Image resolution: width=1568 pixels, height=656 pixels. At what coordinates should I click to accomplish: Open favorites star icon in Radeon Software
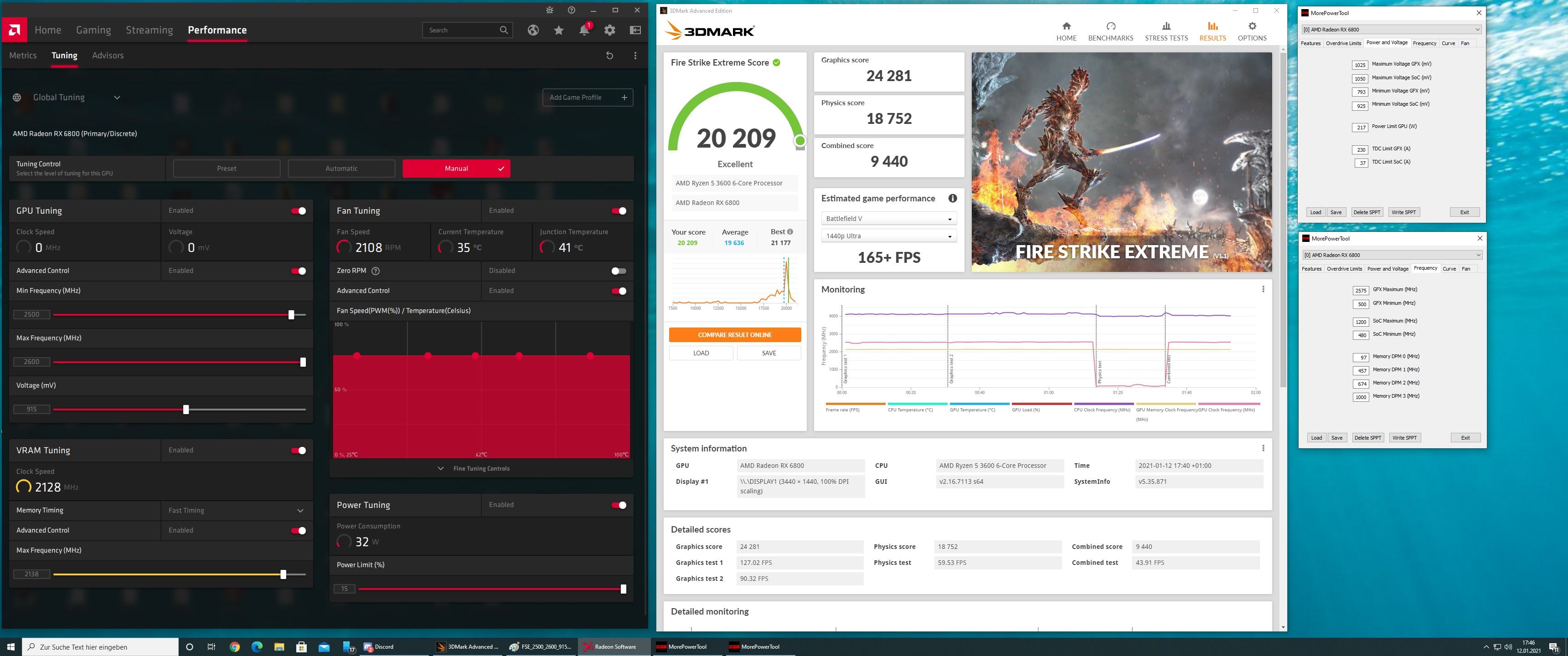(559, 30)
